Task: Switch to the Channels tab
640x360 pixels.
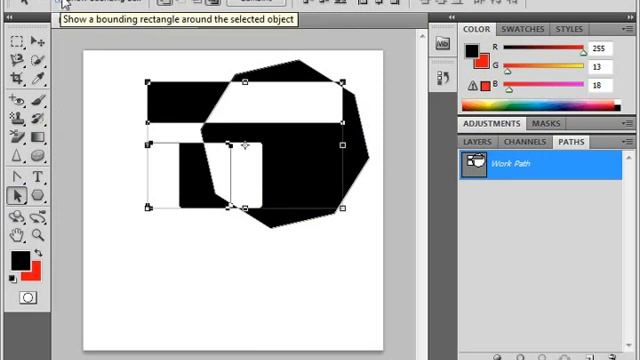Action: coord(524,142)
